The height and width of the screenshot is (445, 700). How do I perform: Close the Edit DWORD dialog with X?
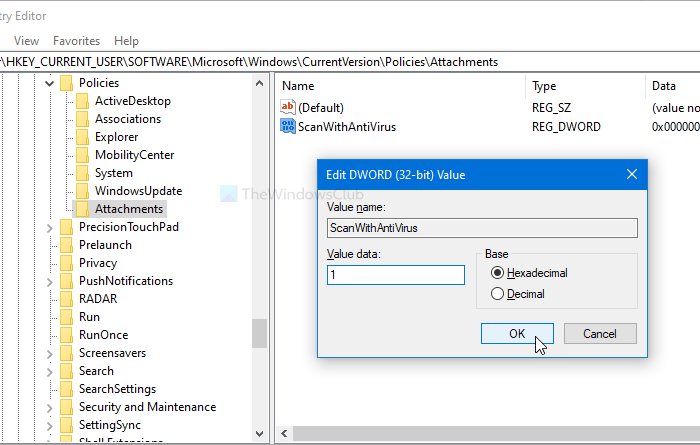coord(632,175)
